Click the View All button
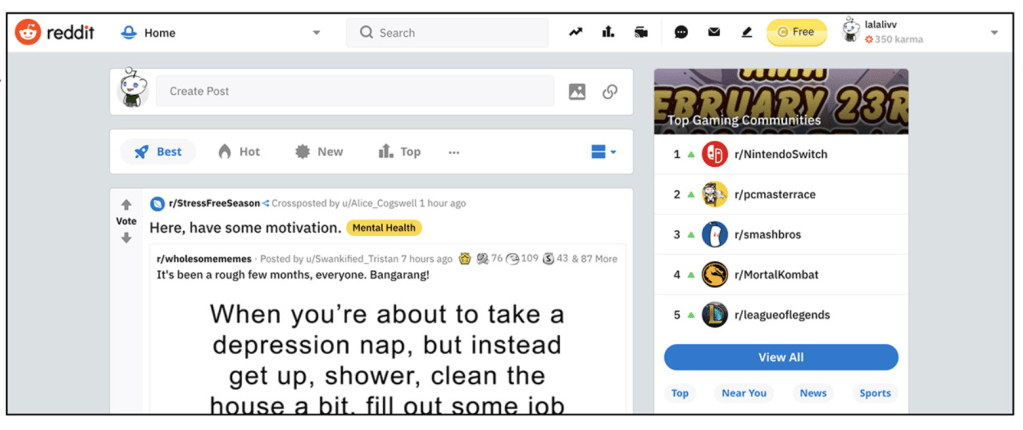 point(781,358)
